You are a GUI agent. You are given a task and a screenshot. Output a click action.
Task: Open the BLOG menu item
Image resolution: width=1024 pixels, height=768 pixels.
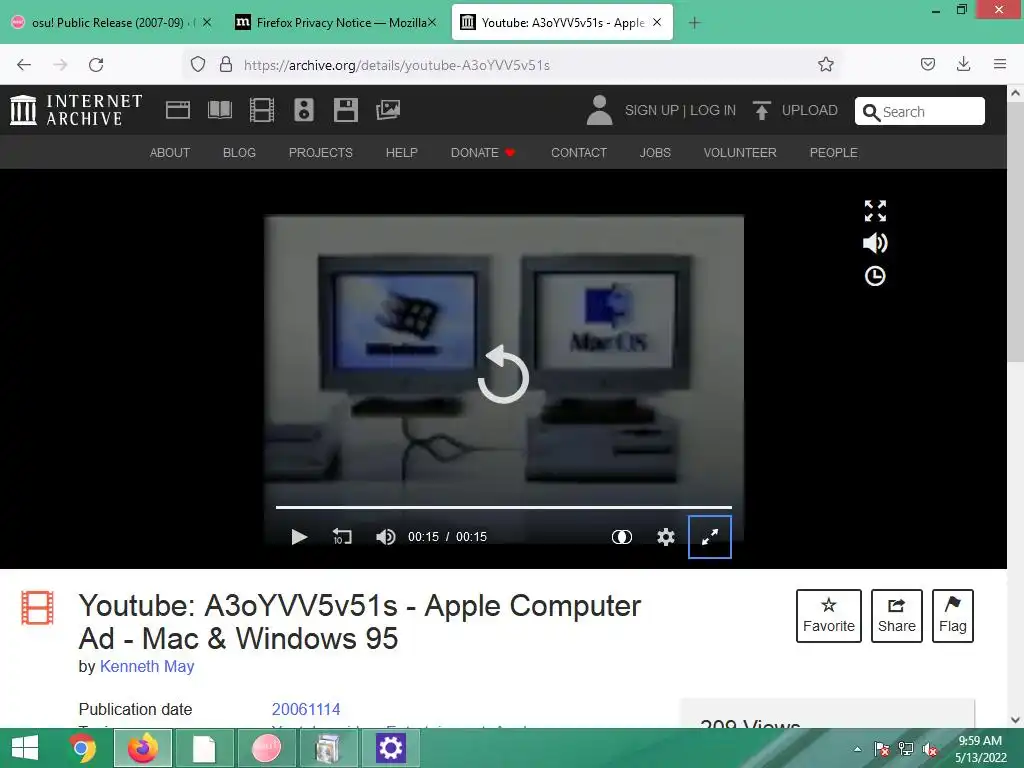[x=239, y=152]
